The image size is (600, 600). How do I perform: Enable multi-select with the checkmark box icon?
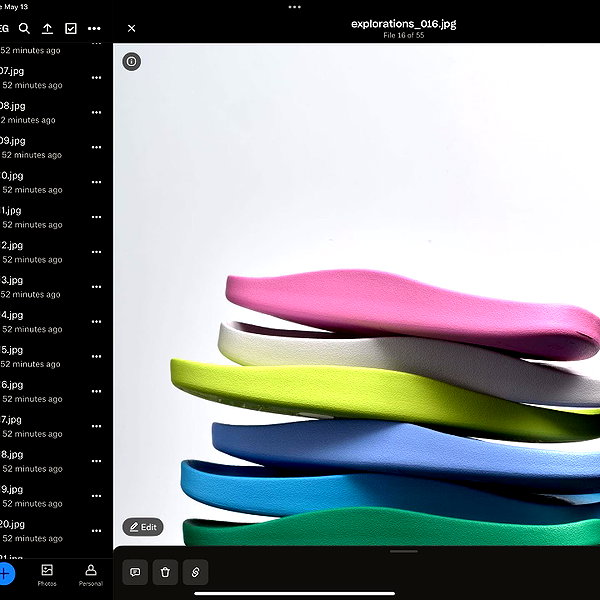click(71, 28)
